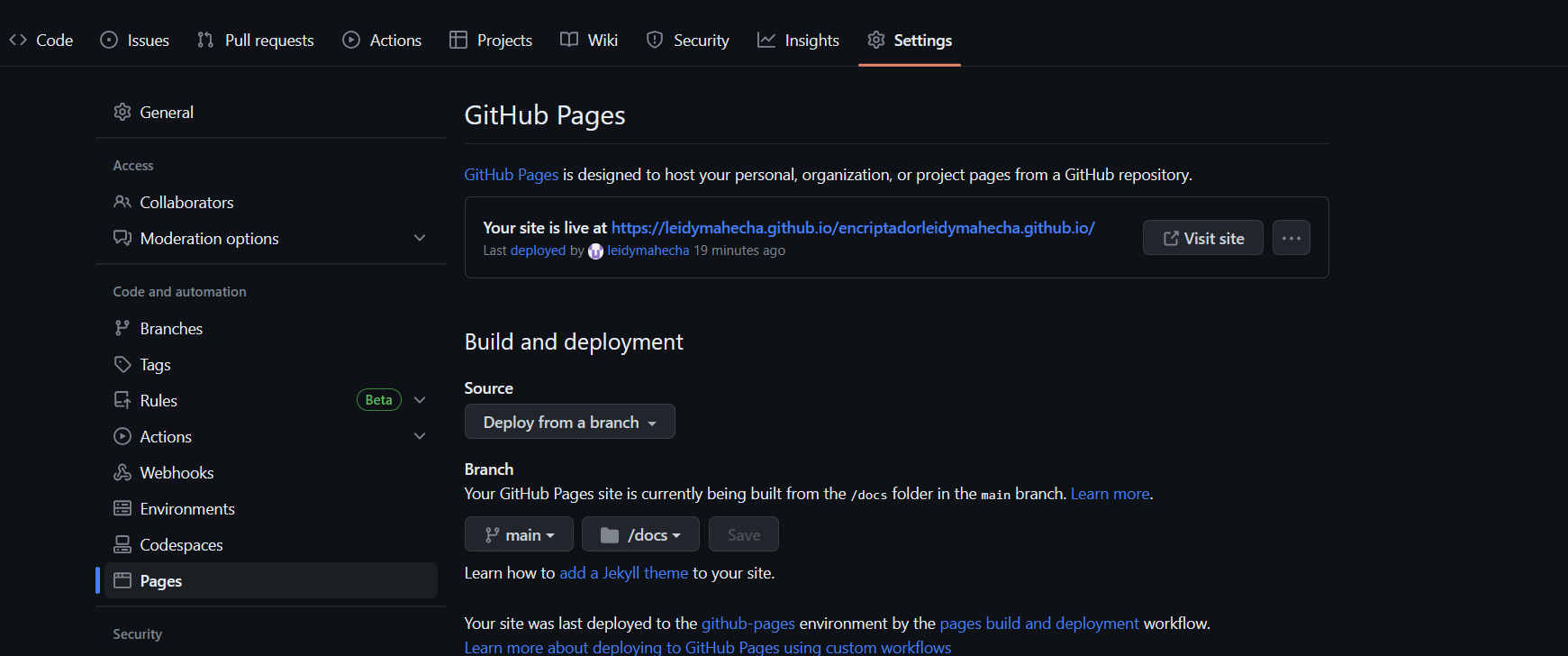Click the Codespaces icon
Screen dimensions: 1568x656
click(122, 544)
